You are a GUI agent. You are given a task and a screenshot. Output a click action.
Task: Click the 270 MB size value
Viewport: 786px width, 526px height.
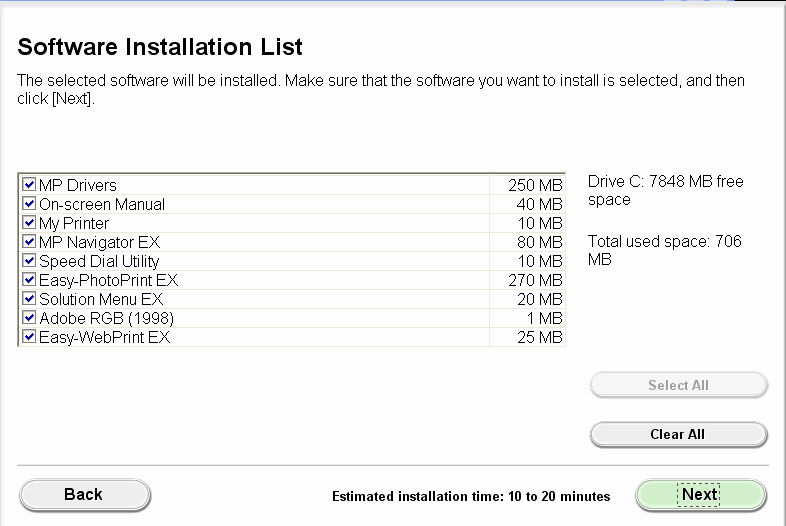point(535,280)
